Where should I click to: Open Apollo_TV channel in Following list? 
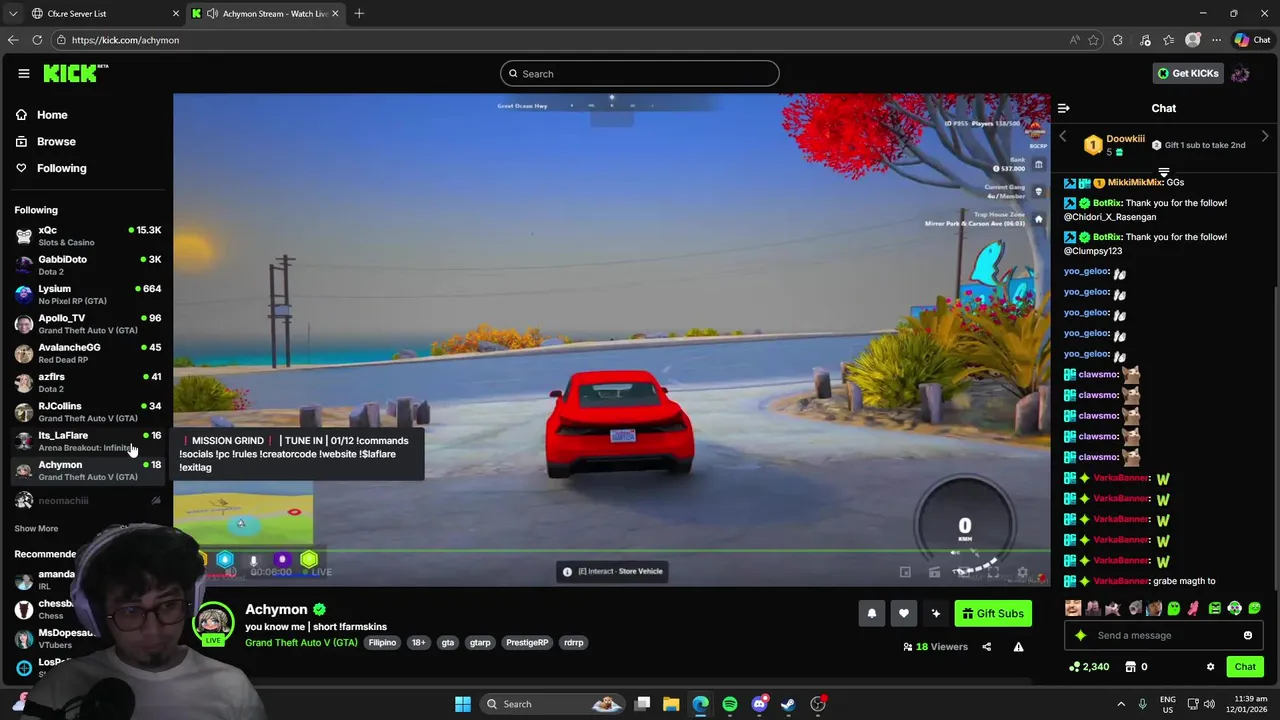point(88,323)
